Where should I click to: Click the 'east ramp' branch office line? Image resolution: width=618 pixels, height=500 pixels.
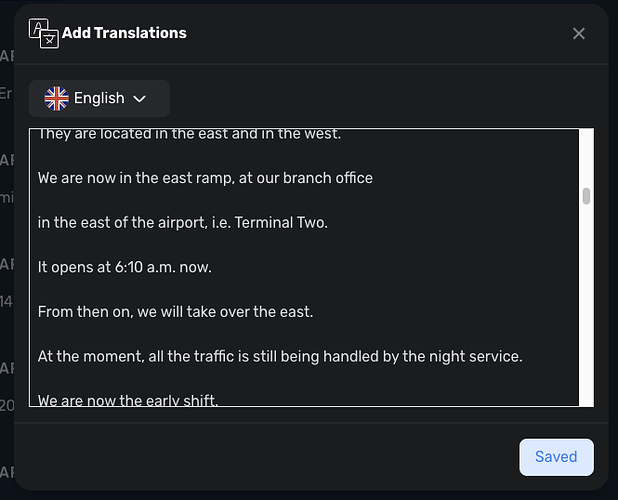[205, 178]
